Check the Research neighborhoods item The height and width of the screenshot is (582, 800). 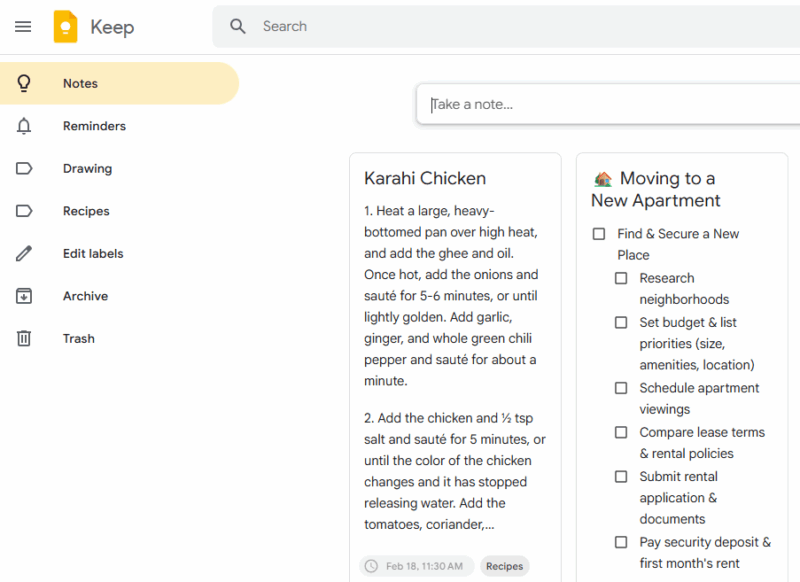pos(621,278)
